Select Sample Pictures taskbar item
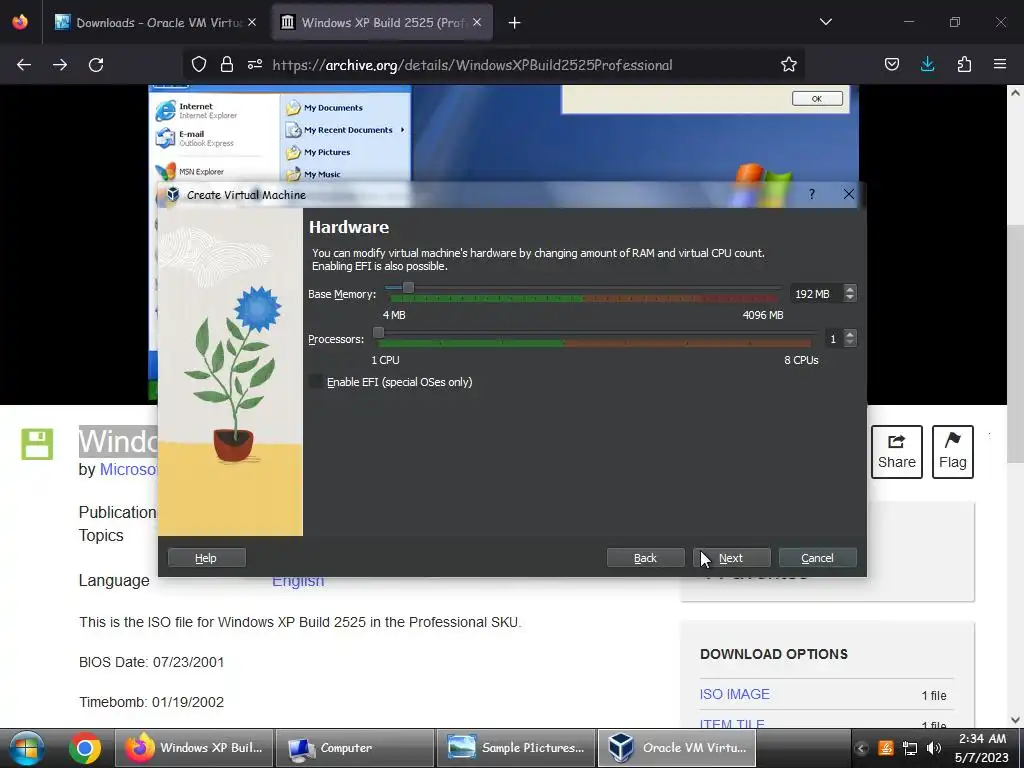Viewport: 1024px width, 768px height. coord(516,748)
